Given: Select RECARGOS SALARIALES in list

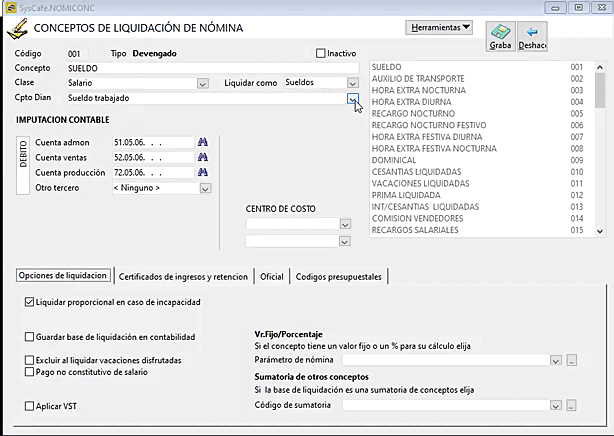Looking at the screenshot, I should (482, 230).
